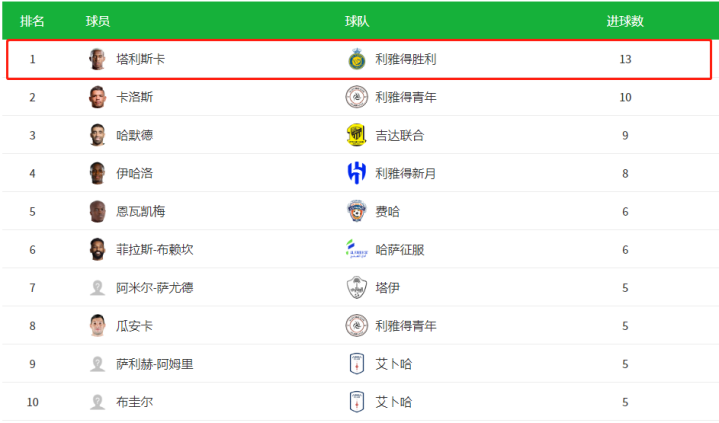719x423 pixels.
Task: Select the 哈萨征服 team logo
Action: coord(357,249)
